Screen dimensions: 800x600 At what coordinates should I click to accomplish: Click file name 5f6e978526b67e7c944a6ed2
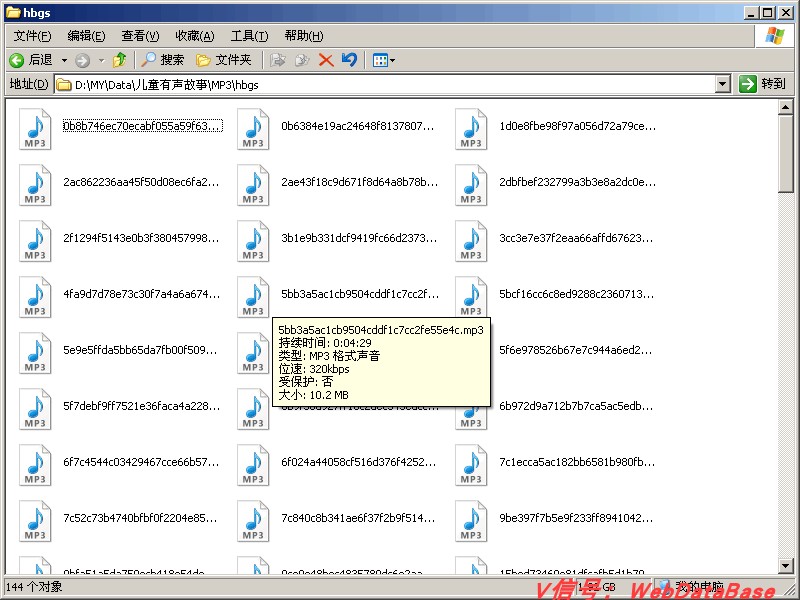[x=577, y=351]
